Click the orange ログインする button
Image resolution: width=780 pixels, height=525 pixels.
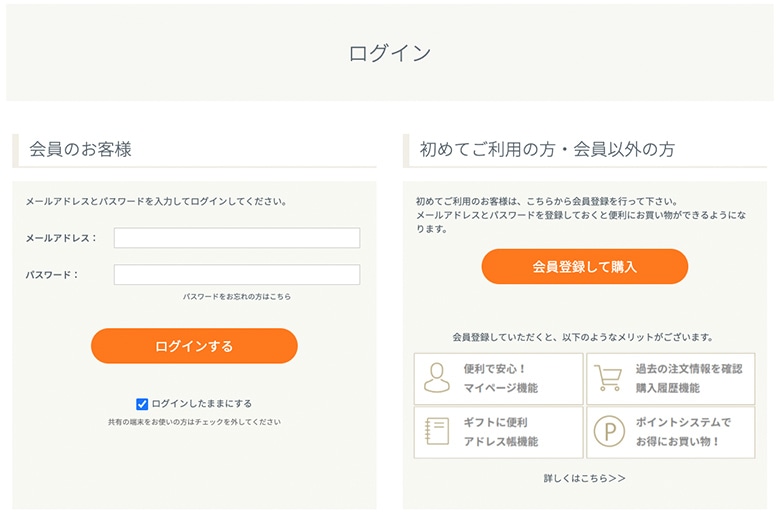(194, 346)
